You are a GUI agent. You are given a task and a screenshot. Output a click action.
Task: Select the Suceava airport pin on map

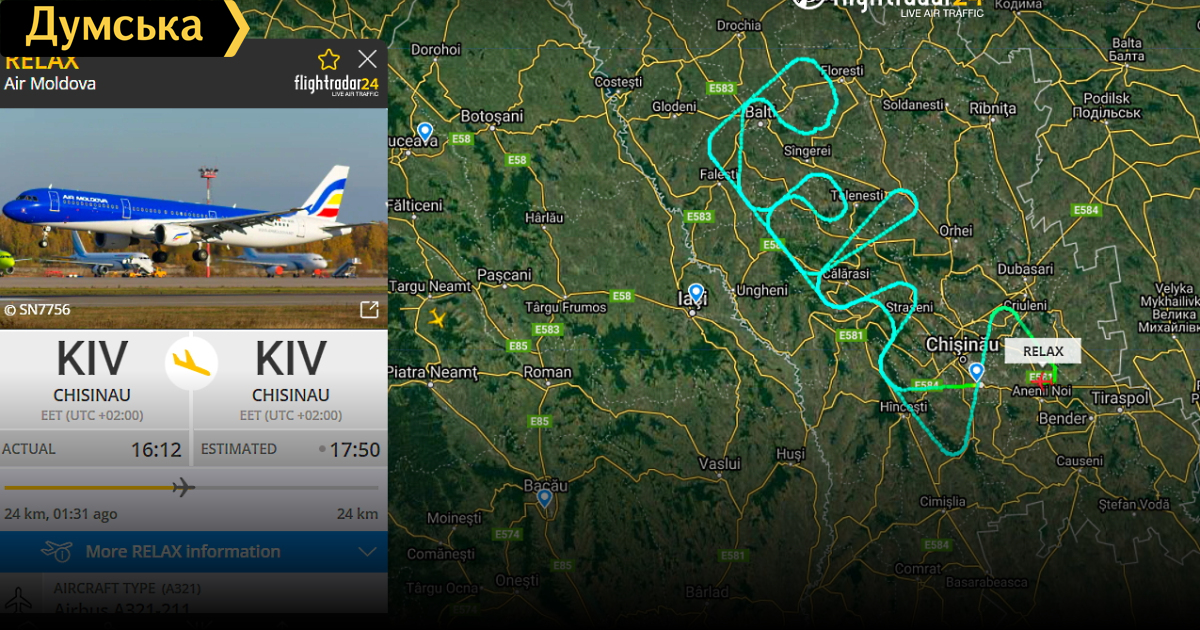point(425,132)
